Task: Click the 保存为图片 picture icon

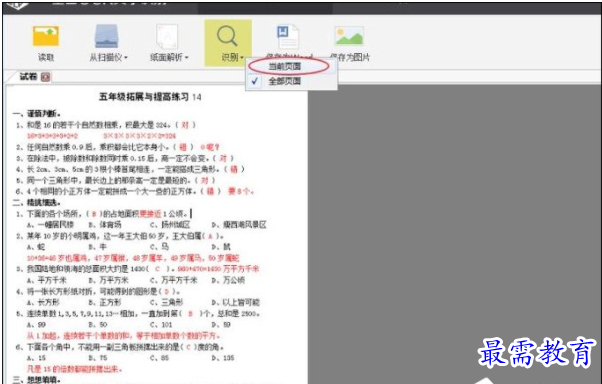Action: click(349, 36)
